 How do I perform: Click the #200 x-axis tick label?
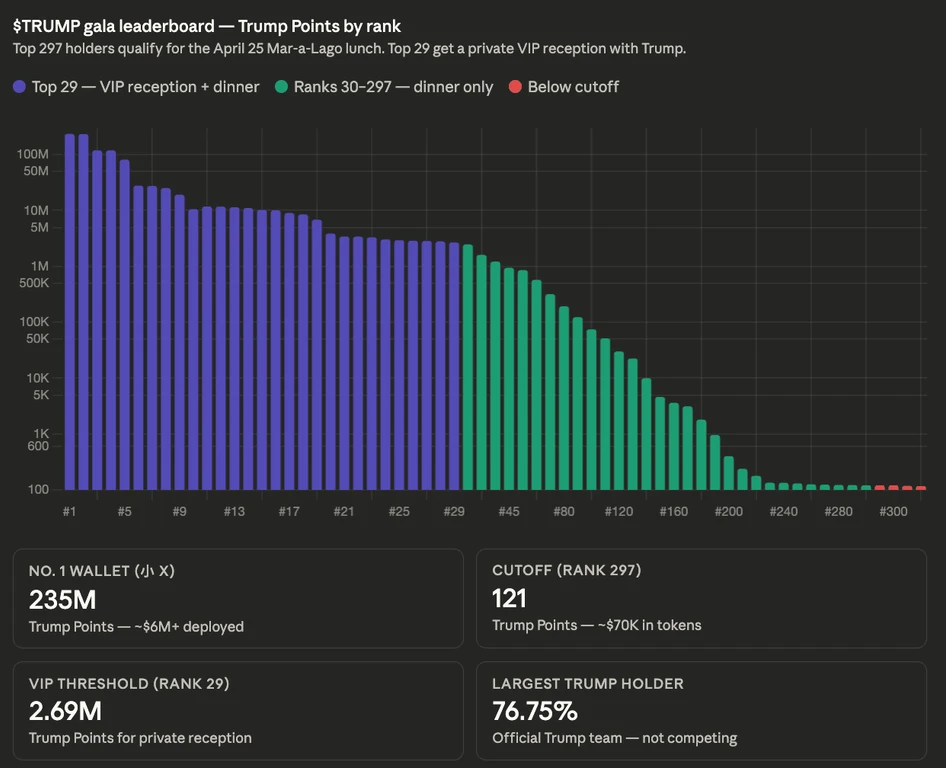point(729,512)
